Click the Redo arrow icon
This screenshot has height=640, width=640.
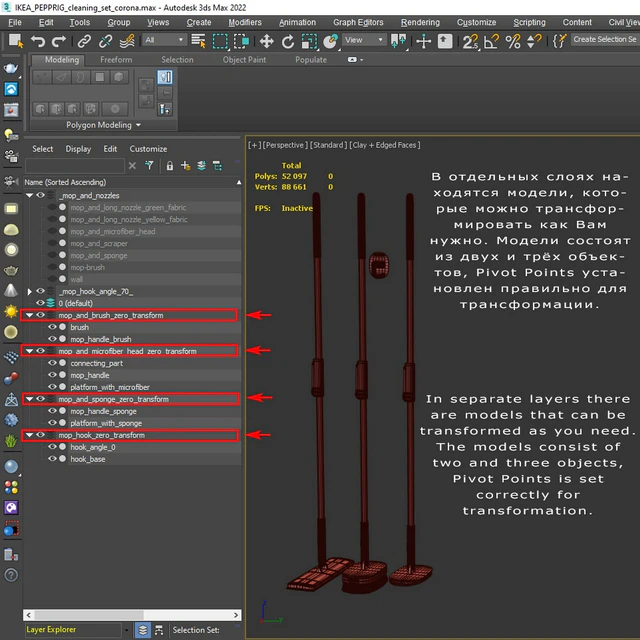(x=59, y=41)
